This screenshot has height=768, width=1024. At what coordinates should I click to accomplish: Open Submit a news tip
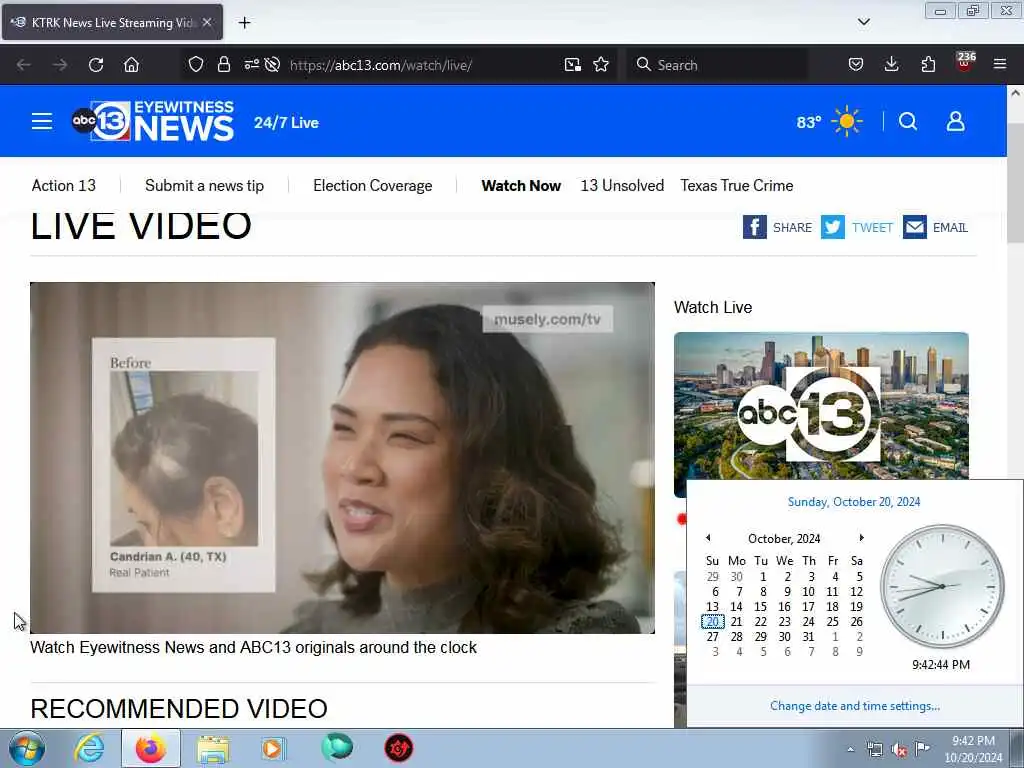(x=204, y=186)
